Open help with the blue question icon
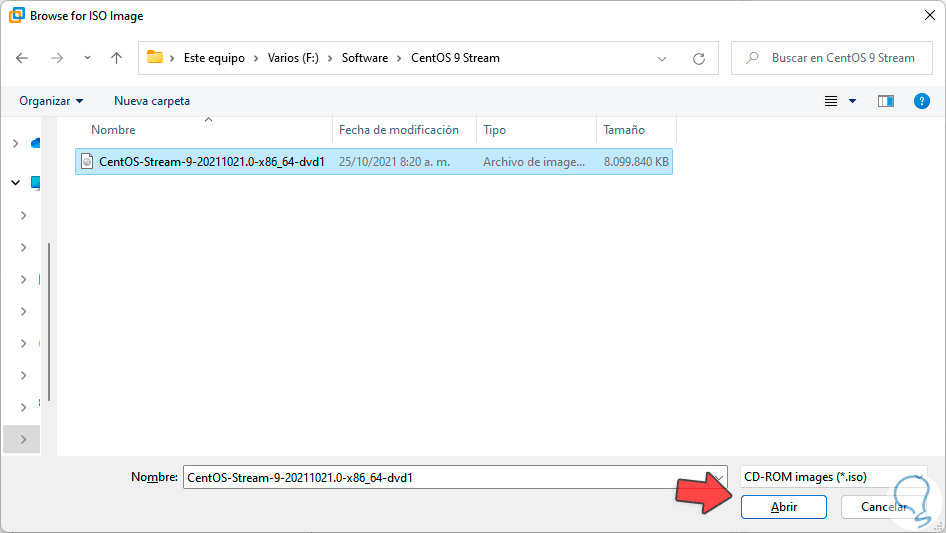946x533 pixels. click(921, 101)
